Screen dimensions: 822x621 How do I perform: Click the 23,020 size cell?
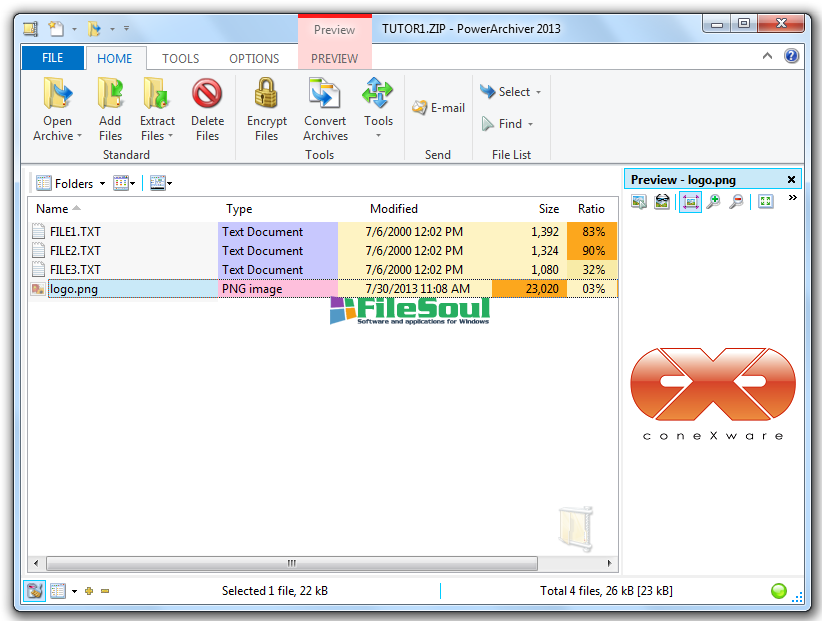529,289
